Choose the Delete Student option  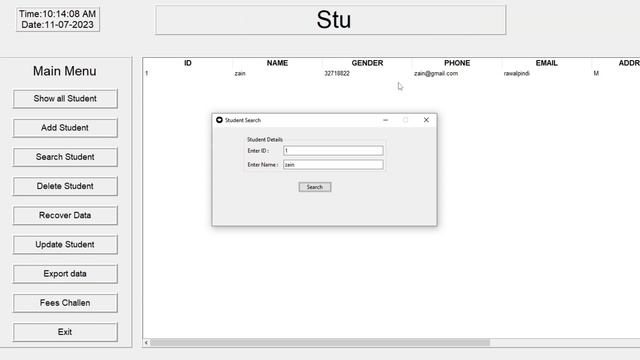[x=65, y=186]
